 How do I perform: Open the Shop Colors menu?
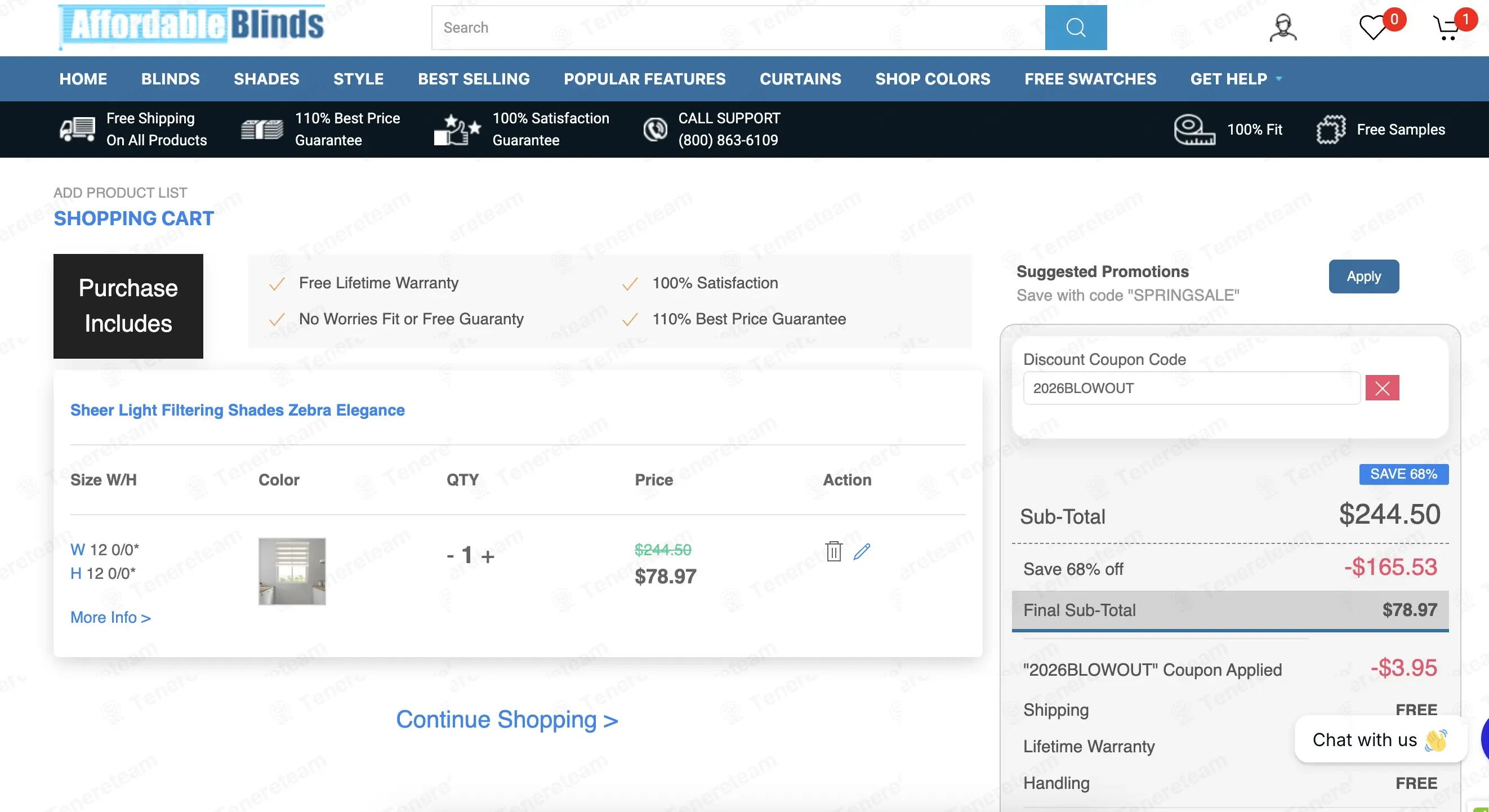(x=933, y=79)
